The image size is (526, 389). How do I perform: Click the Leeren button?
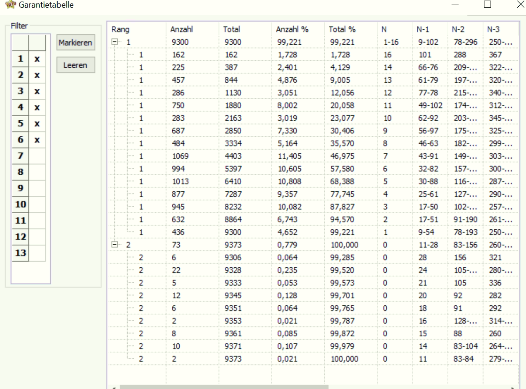tap(75, 65)
